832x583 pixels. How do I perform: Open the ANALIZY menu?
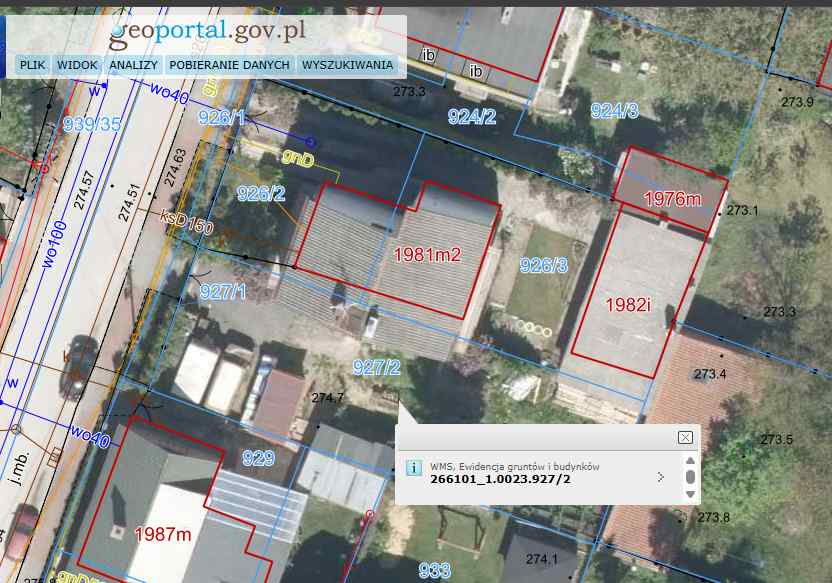[x=134, y=65]
